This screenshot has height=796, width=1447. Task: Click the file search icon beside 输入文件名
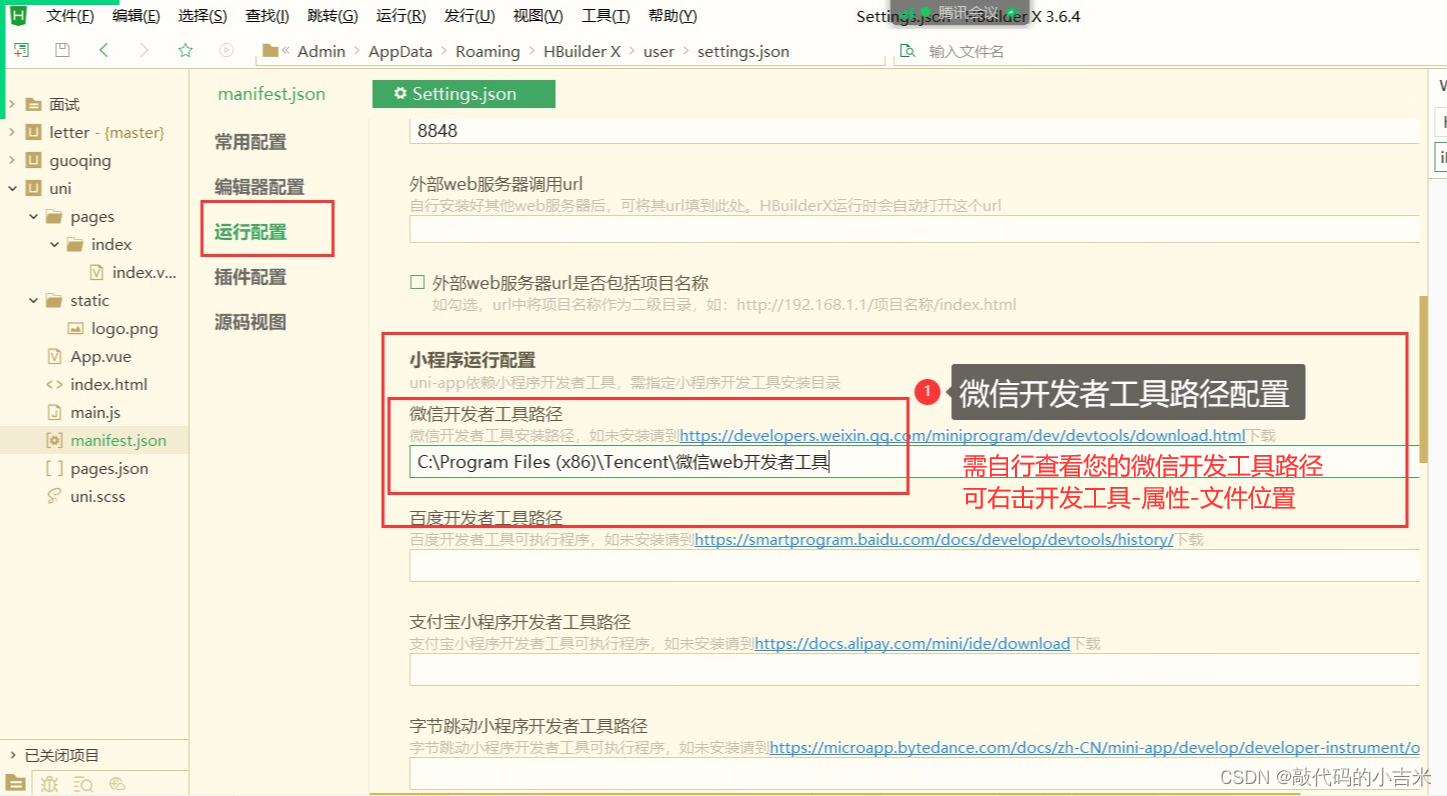[907, 51]
